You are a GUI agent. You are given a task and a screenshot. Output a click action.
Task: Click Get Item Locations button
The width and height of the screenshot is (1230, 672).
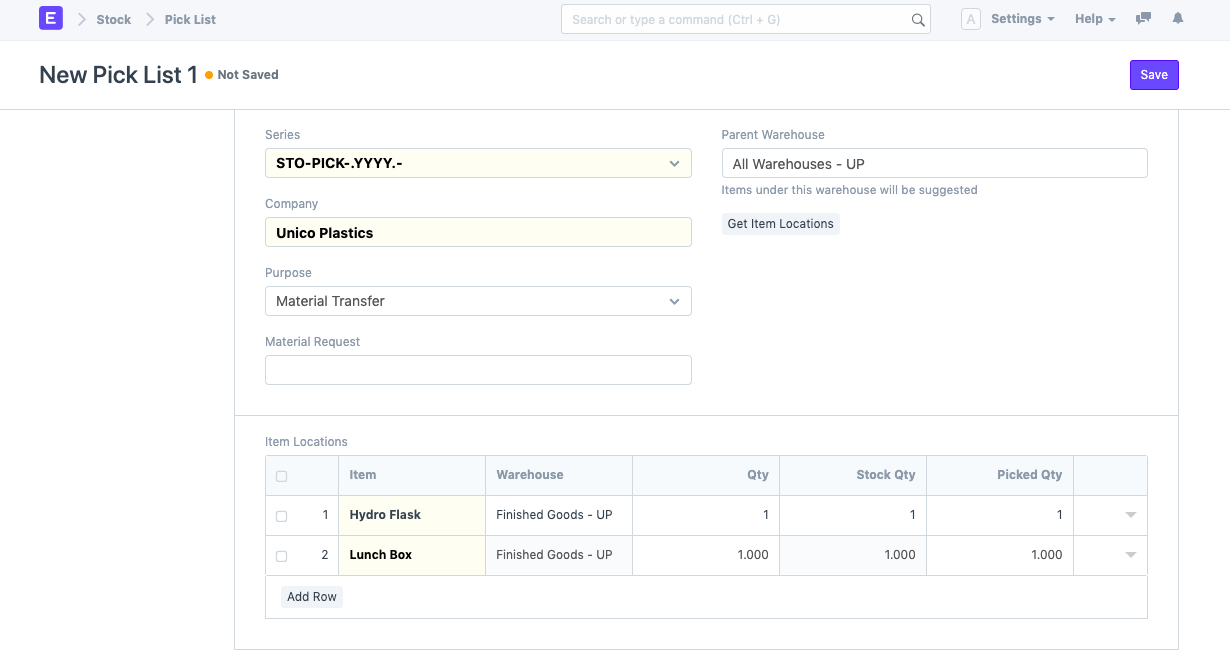pyautogui.click(x=780, y=224)
